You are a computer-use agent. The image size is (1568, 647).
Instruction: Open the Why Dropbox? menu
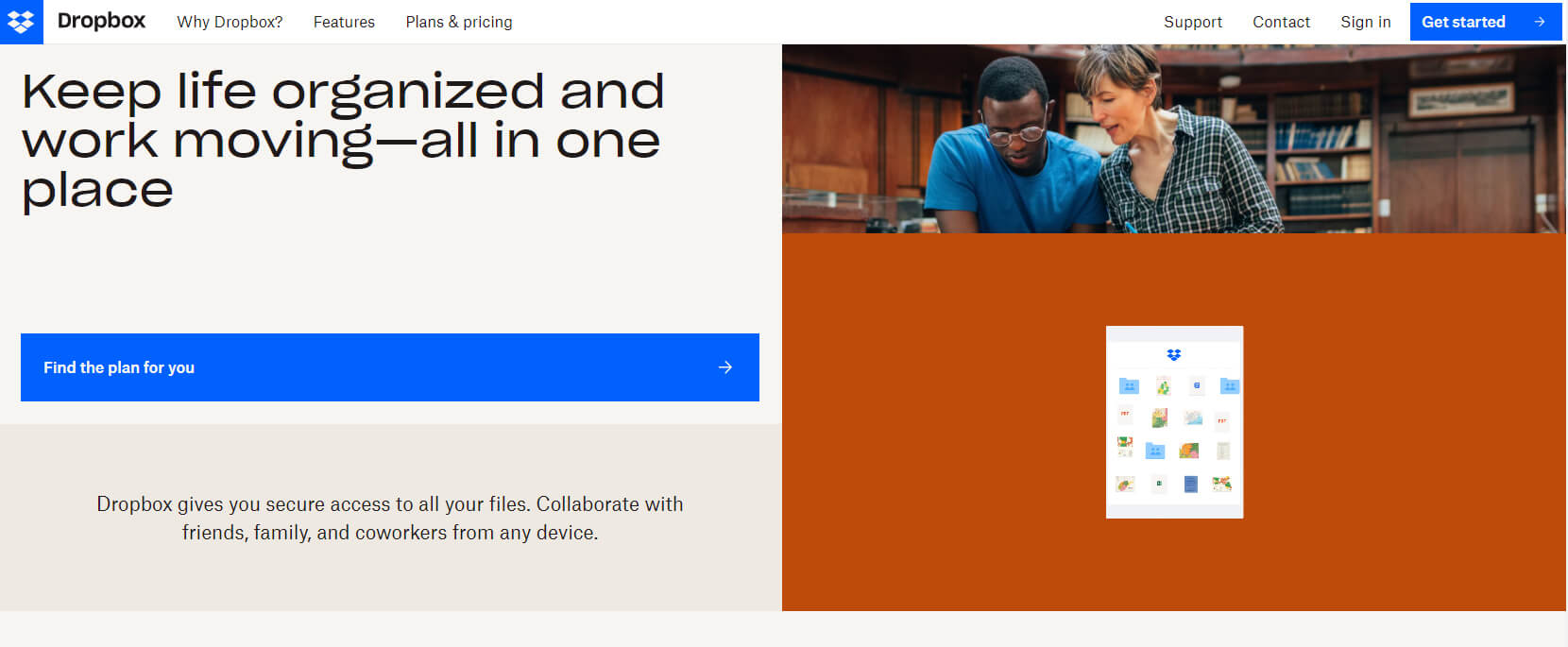[x=230, y=22]
